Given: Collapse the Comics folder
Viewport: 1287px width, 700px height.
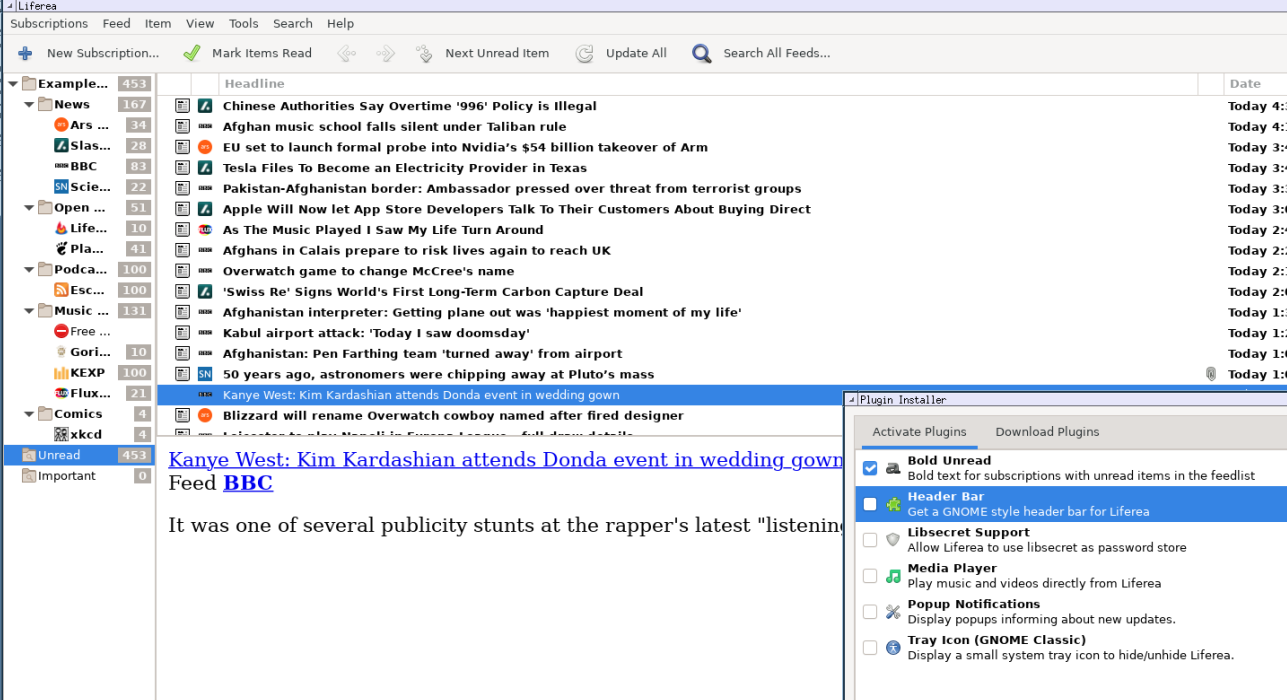Looking at the screenshot, I should 29,414.
